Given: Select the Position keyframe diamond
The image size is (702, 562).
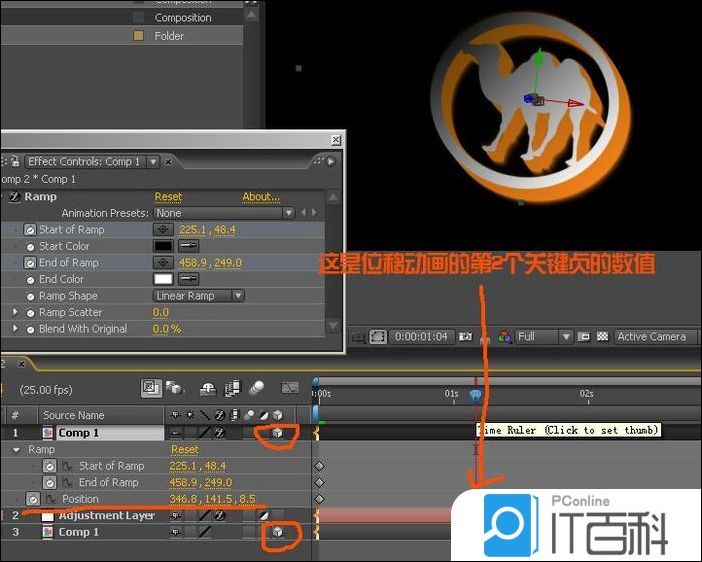Looking at the screenshot, I should click(319, 499).
